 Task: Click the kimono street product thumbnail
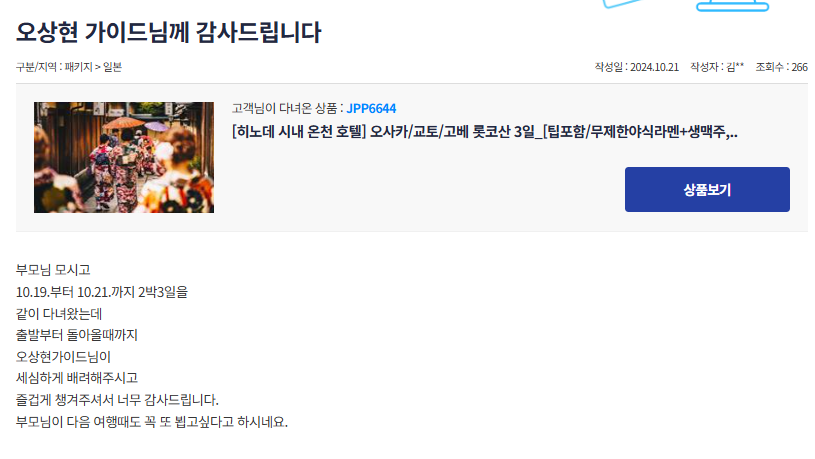point(124,157)
